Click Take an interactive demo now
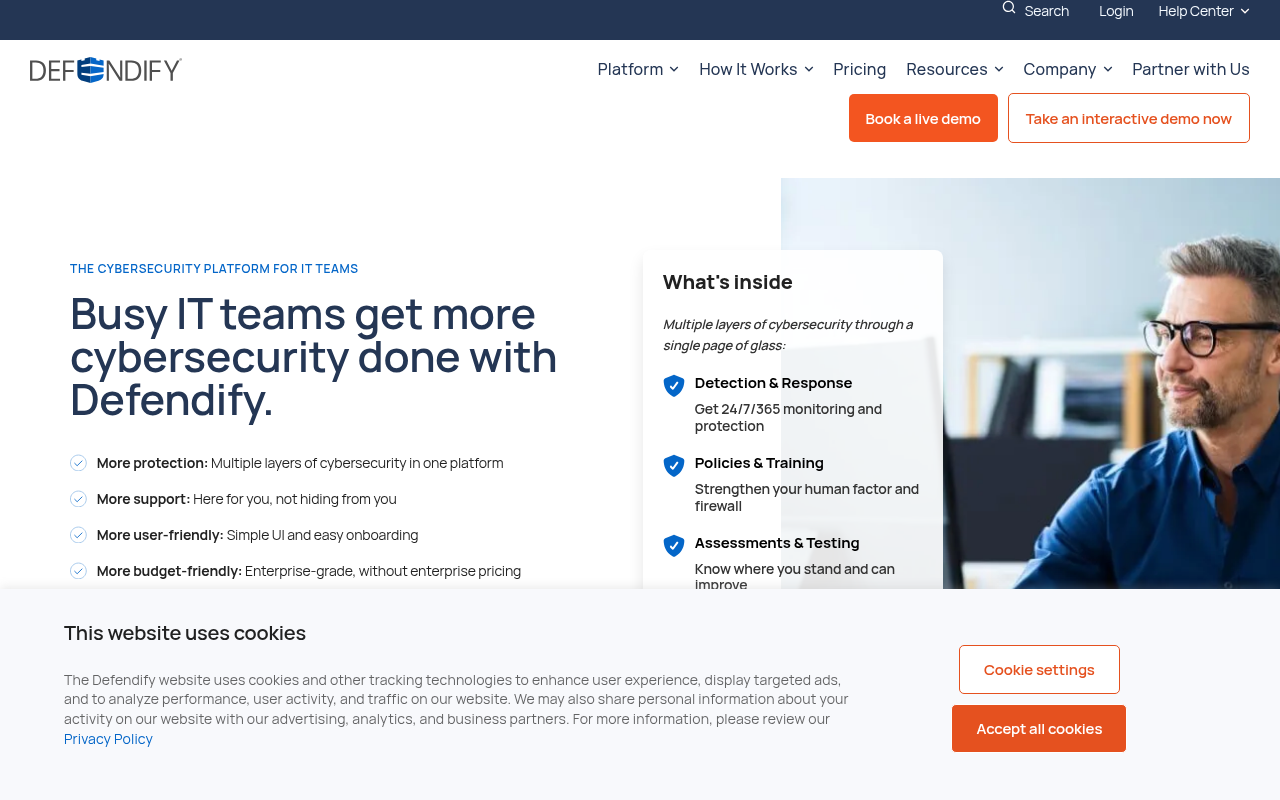Screen dimensions: 1280x800 point(1129,118)
